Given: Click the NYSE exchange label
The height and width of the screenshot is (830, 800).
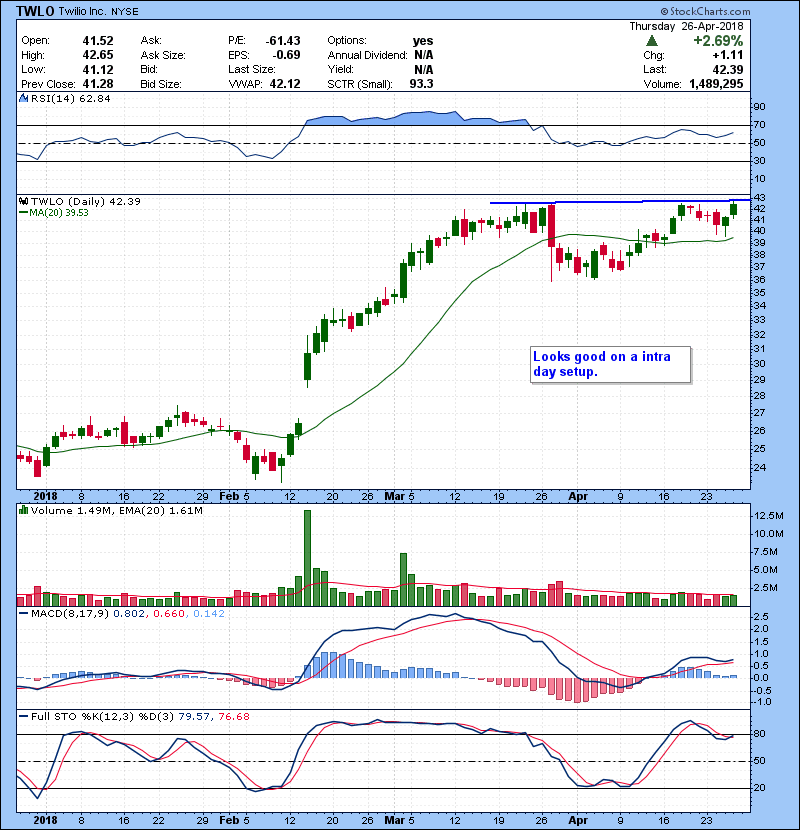Looking at the screenshot, I should pyautogui.click(x=125, y=12).
